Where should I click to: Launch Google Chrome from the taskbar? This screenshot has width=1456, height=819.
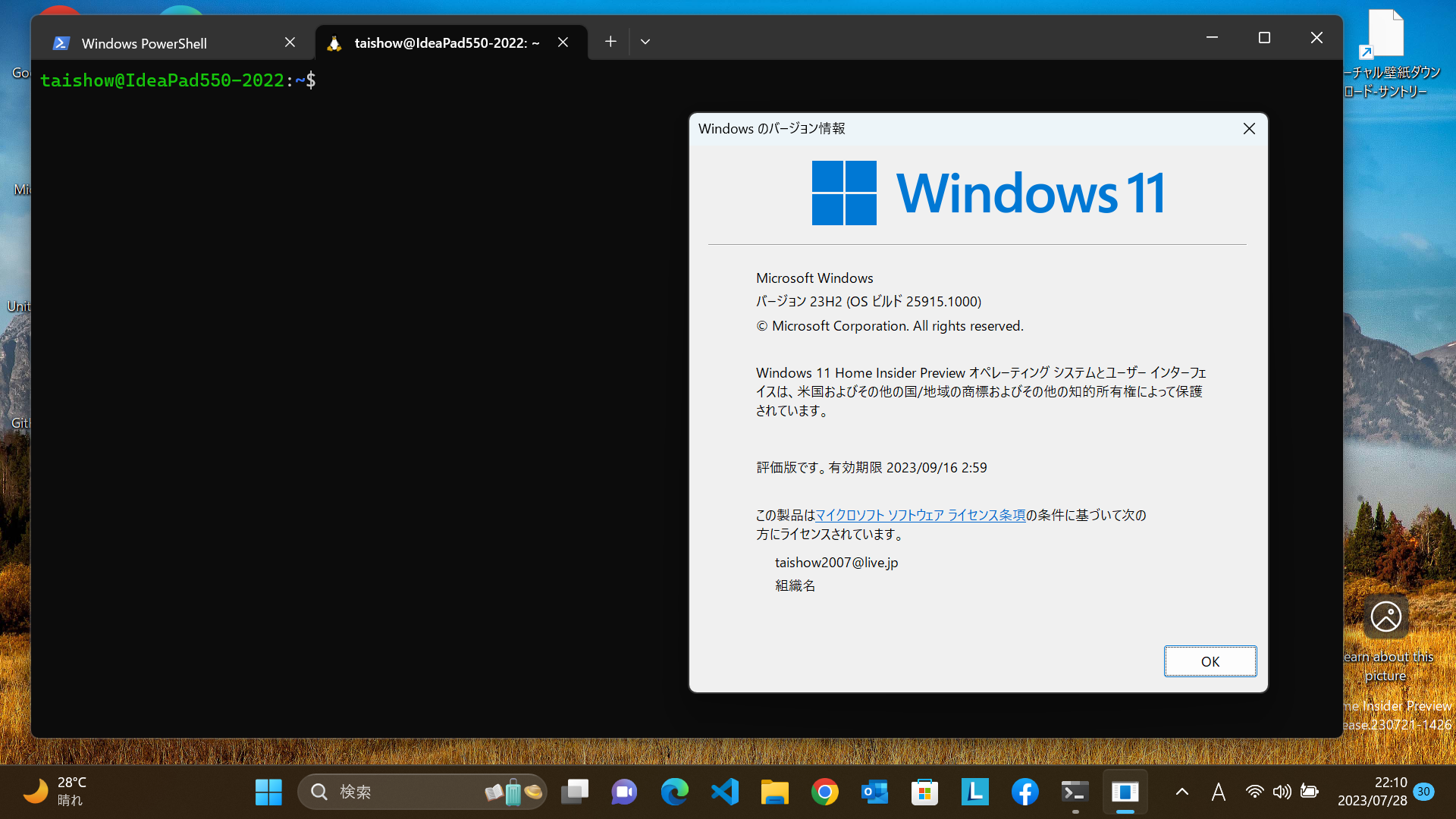[x=824, y=792]
